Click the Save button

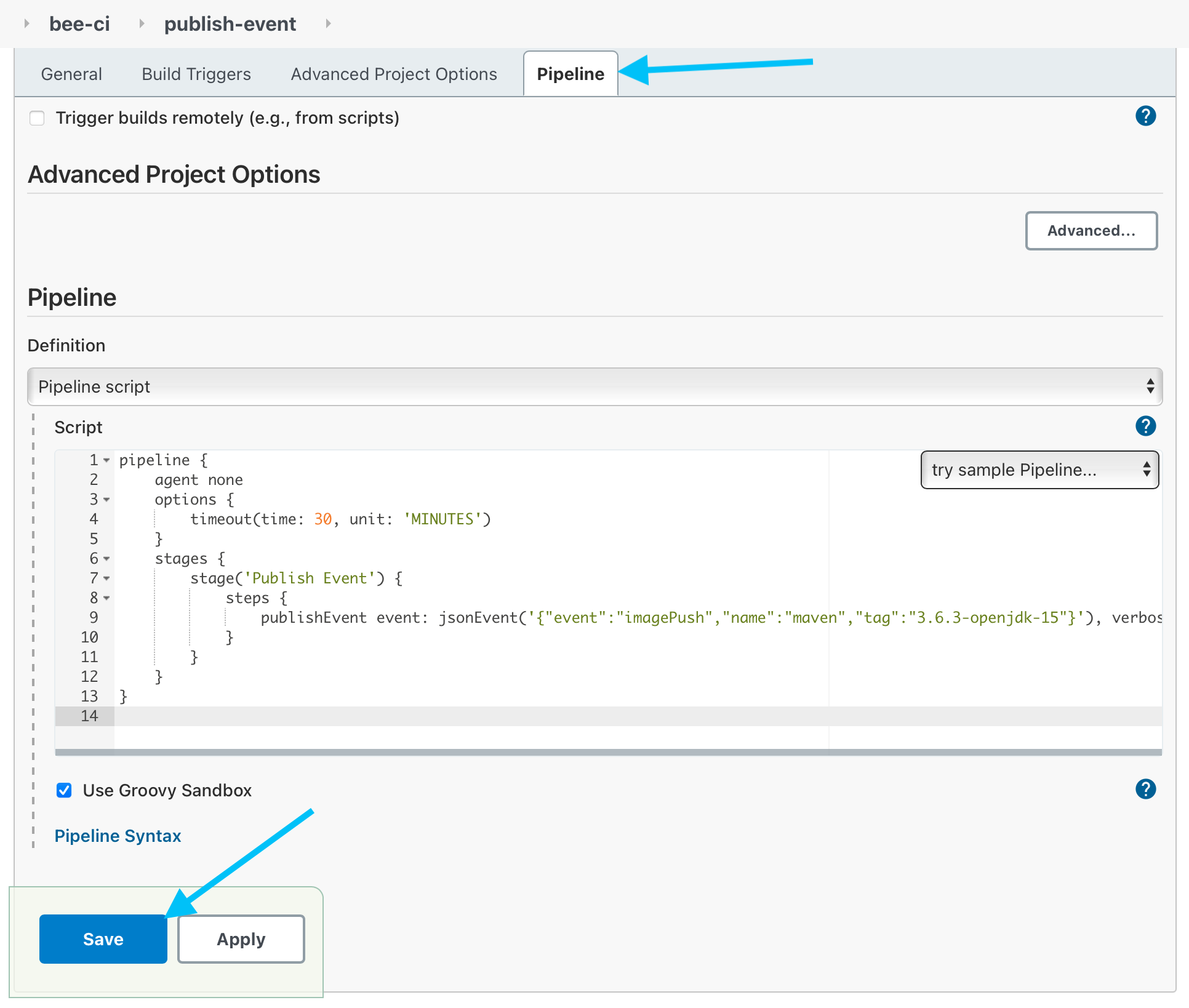[x=103, y=939]
